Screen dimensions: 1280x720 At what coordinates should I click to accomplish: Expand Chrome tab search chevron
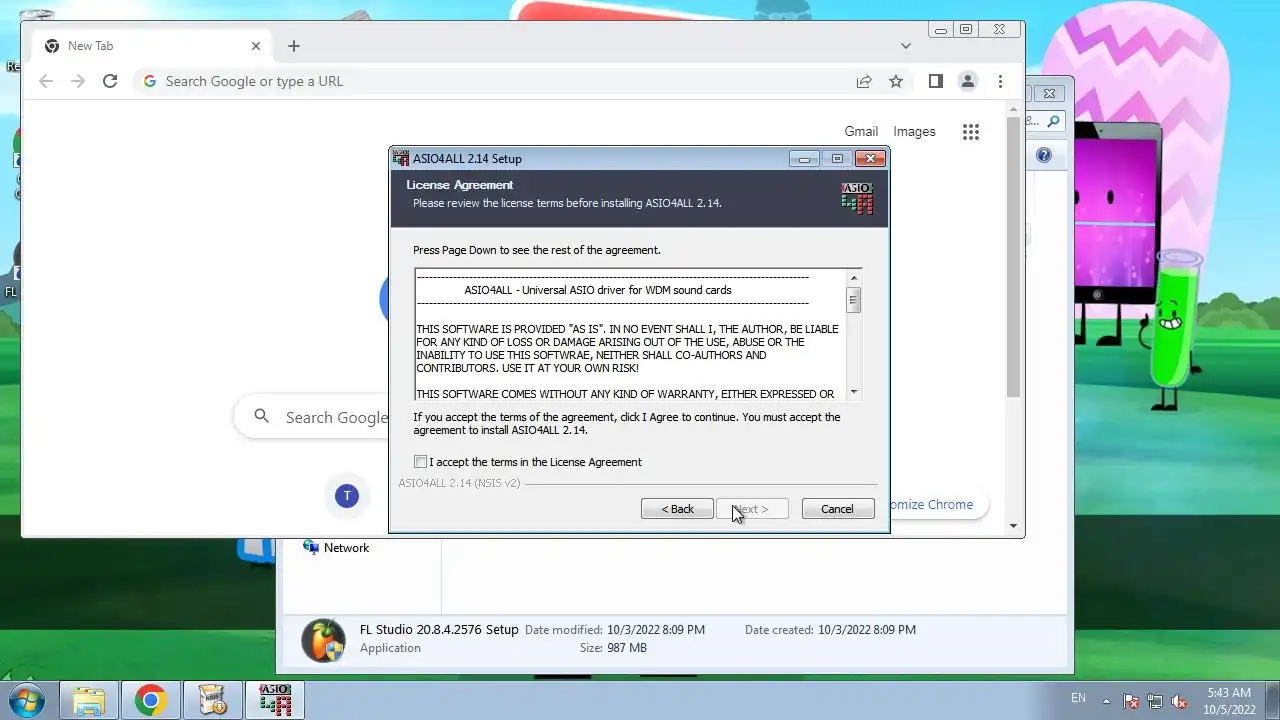click(906, 46)
